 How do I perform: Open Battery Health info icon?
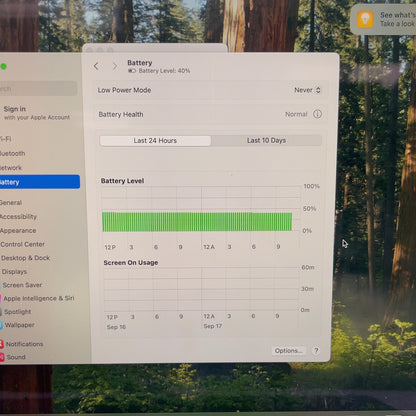[x=317, y=114]
